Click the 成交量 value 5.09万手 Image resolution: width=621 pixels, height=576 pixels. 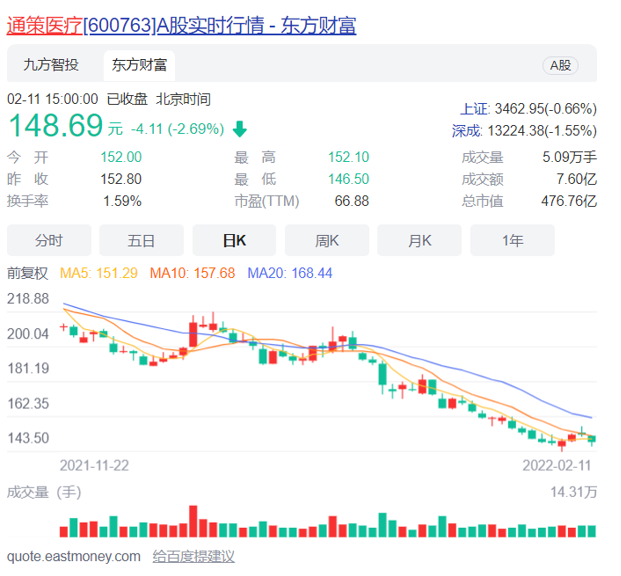click(570, 157)
